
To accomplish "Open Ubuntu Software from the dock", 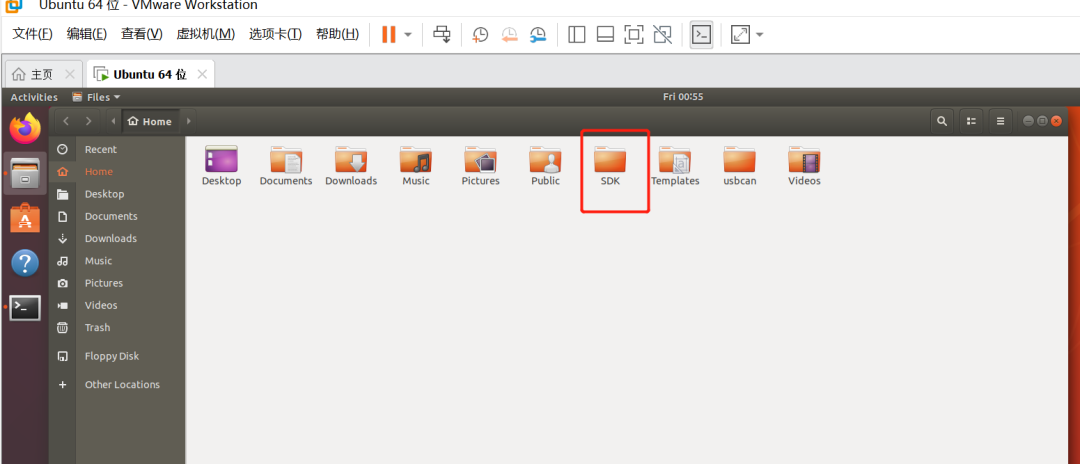I will click(x=25, y=218).
